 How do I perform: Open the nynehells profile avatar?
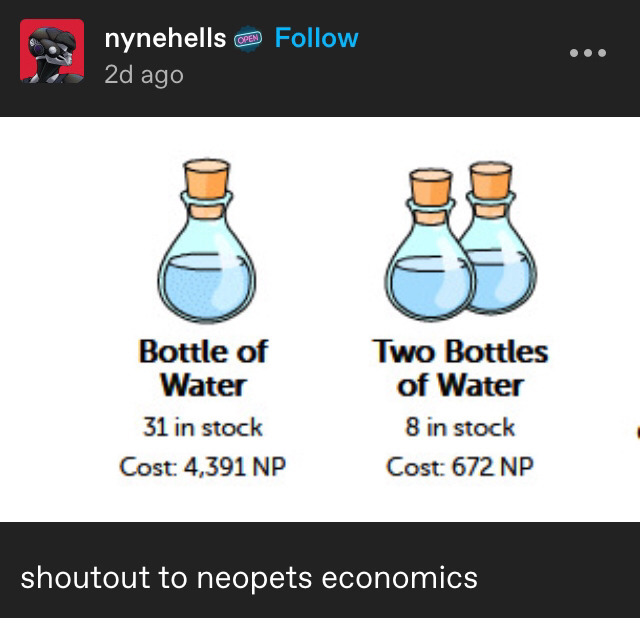click(x=52, y=51)
